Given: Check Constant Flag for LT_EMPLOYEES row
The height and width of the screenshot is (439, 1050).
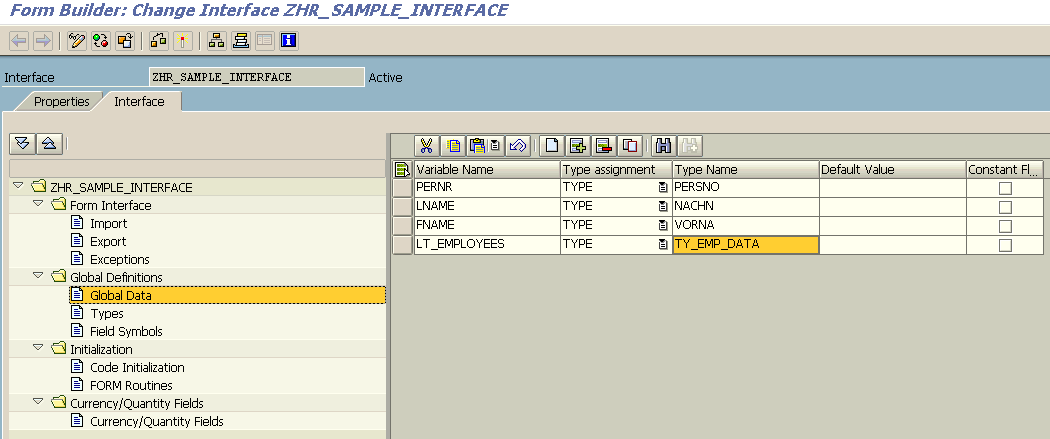Looking at the screenshot, I should [x=1005, y=245].
